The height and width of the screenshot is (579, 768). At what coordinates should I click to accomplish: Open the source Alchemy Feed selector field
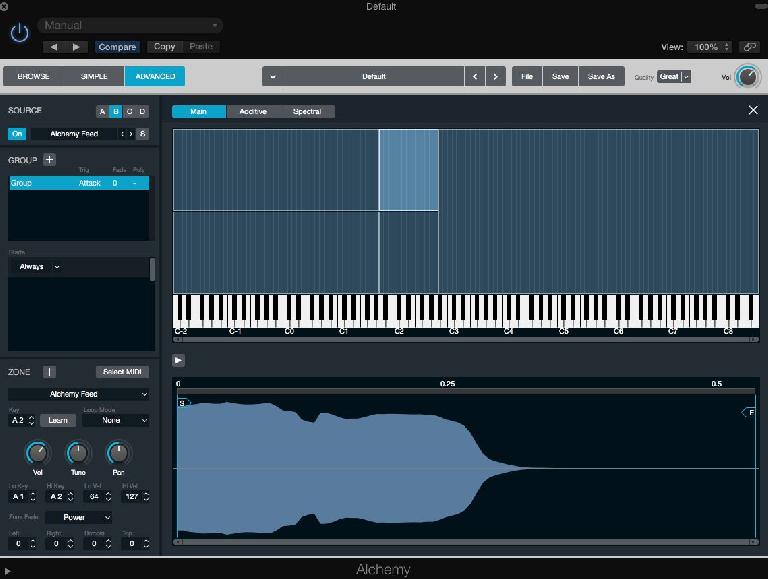(x=74, y=134)
